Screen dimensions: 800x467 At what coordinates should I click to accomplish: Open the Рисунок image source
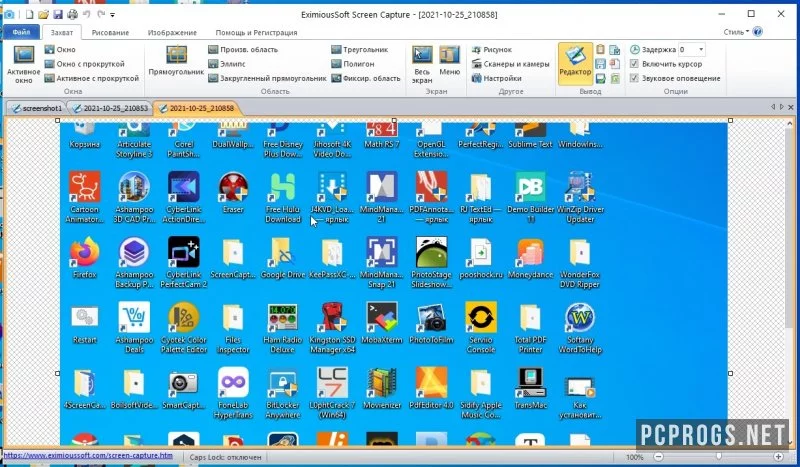(x=491, y=50)
